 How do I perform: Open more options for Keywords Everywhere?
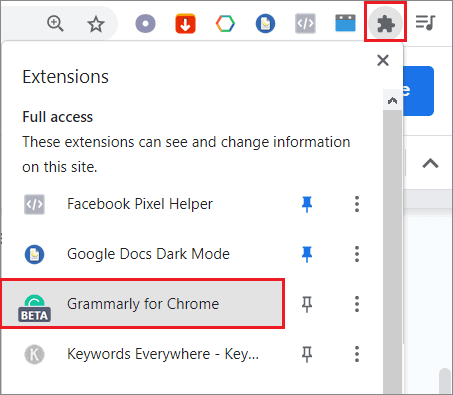click(x=357, y=354)
